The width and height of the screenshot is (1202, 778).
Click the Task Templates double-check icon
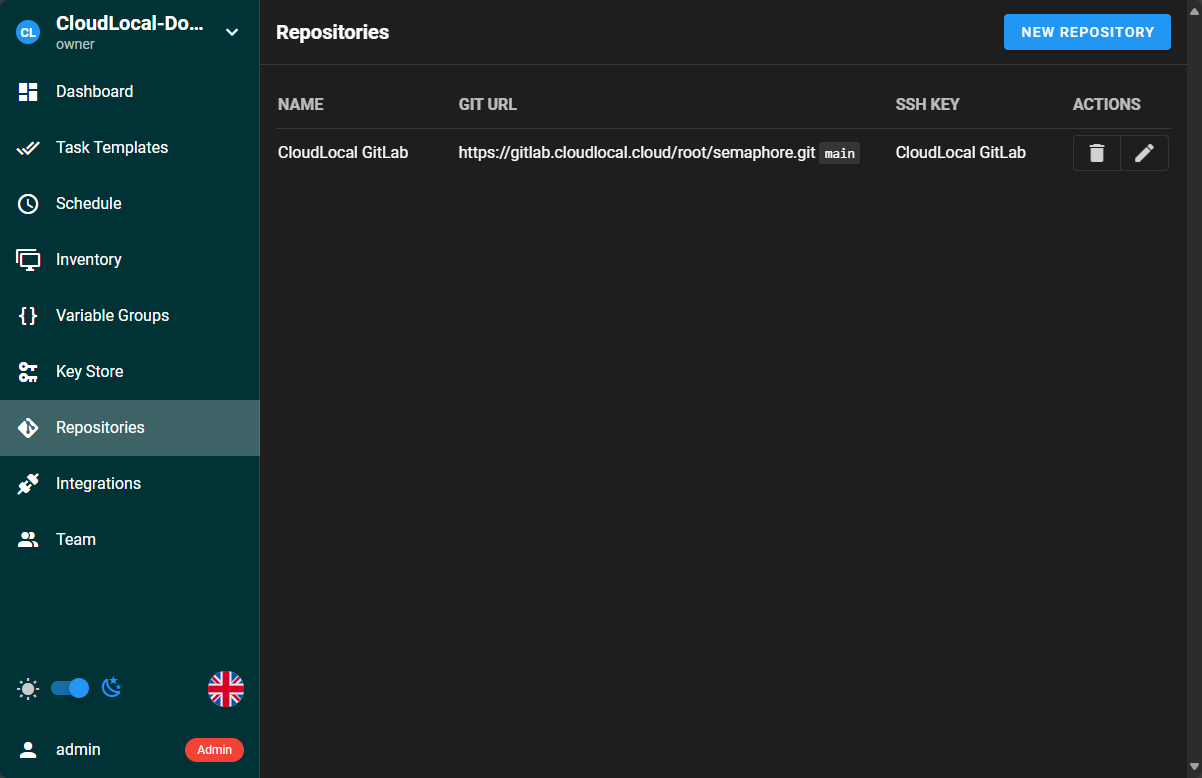coord(28,148)
